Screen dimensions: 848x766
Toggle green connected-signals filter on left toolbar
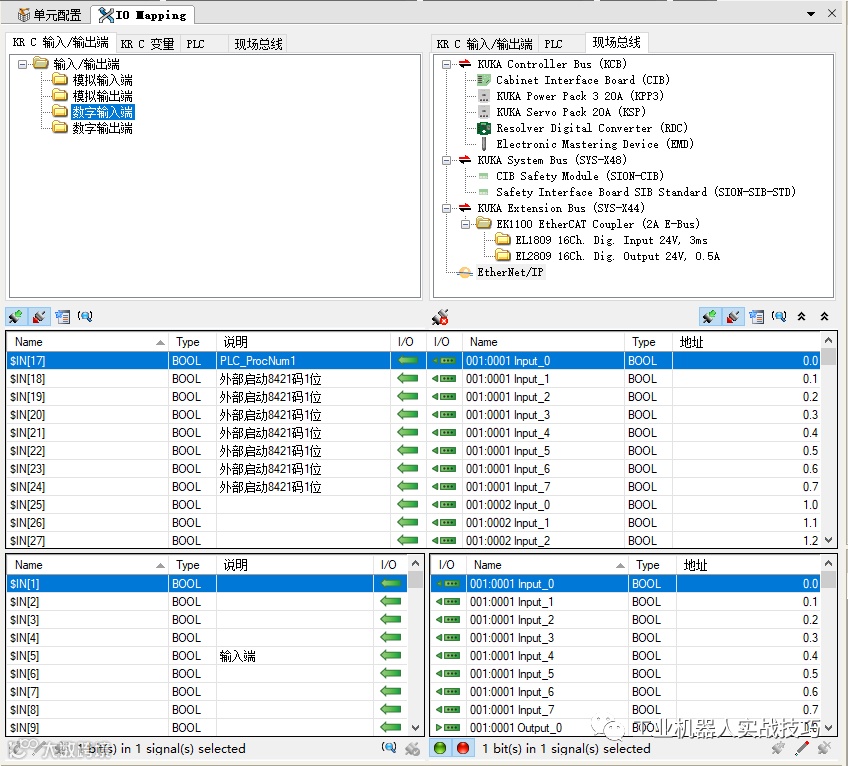pyautogui.click(x=15, y=316)
